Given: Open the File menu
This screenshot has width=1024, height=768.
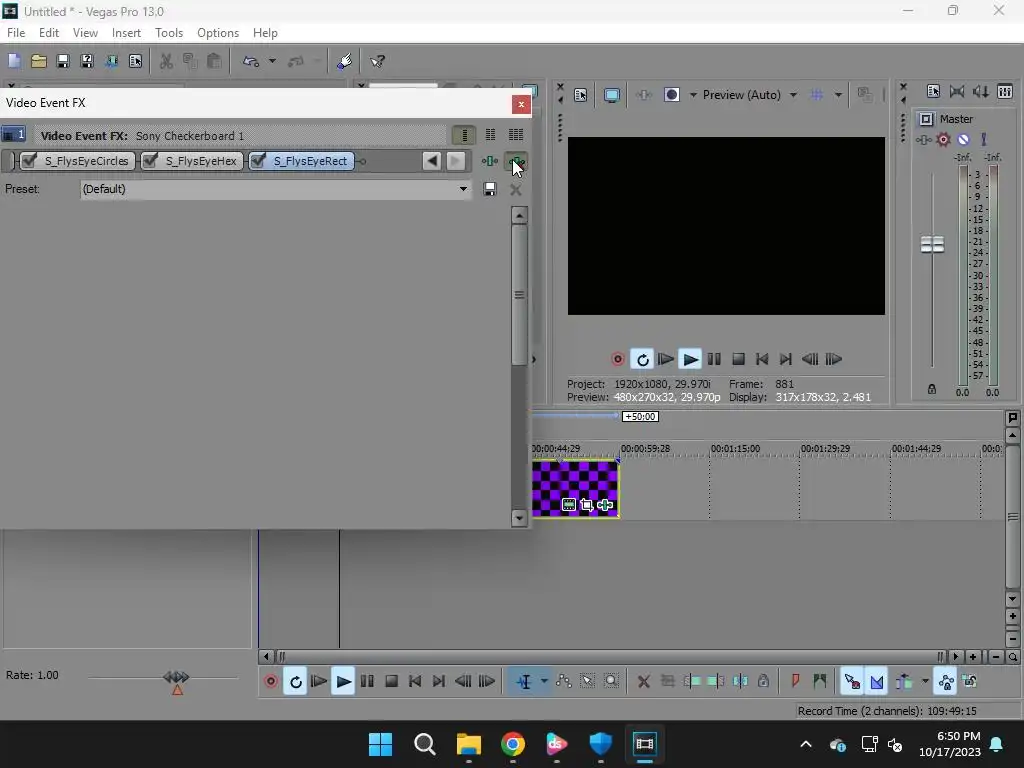Looking at the screenshot, I should 16,33.
